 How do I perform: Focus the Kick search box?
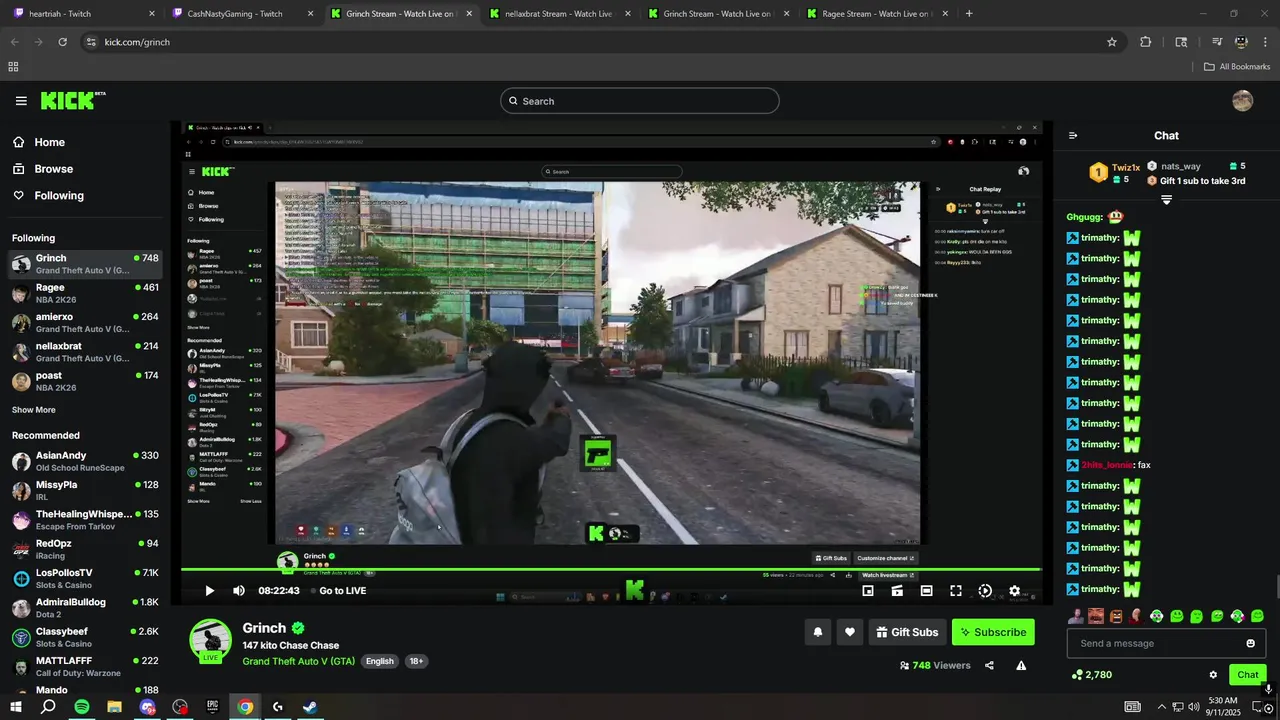click(640, 101)
